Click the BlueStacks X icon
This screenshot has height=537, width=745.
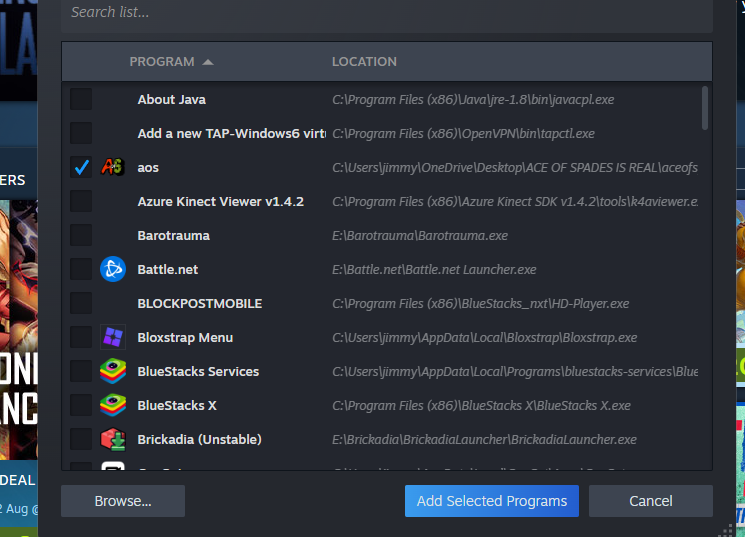click(113, 405)
